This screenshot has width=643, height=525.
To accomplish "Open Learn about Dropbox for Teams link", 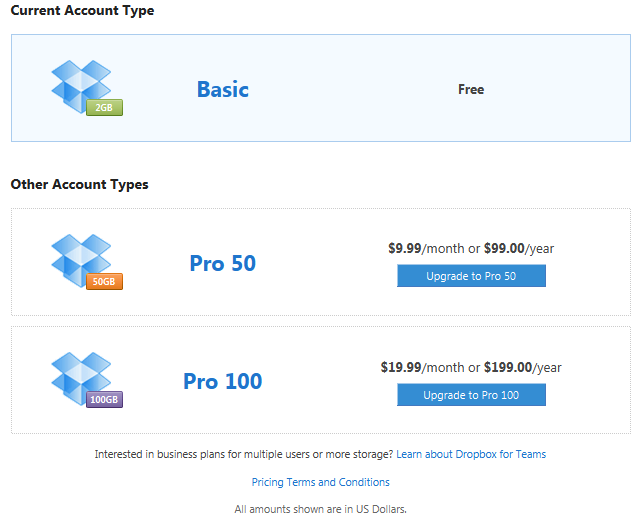I will tap(471, 454).
